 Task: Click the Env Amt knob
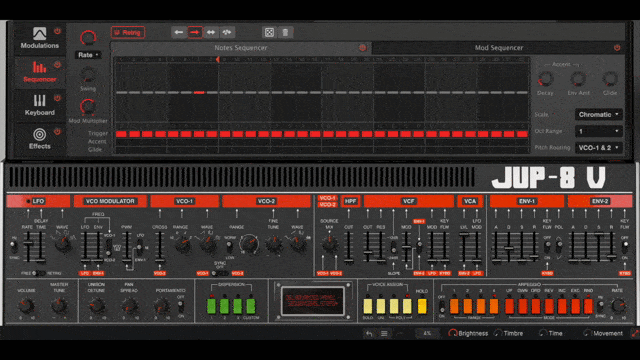tap(578, 79)
